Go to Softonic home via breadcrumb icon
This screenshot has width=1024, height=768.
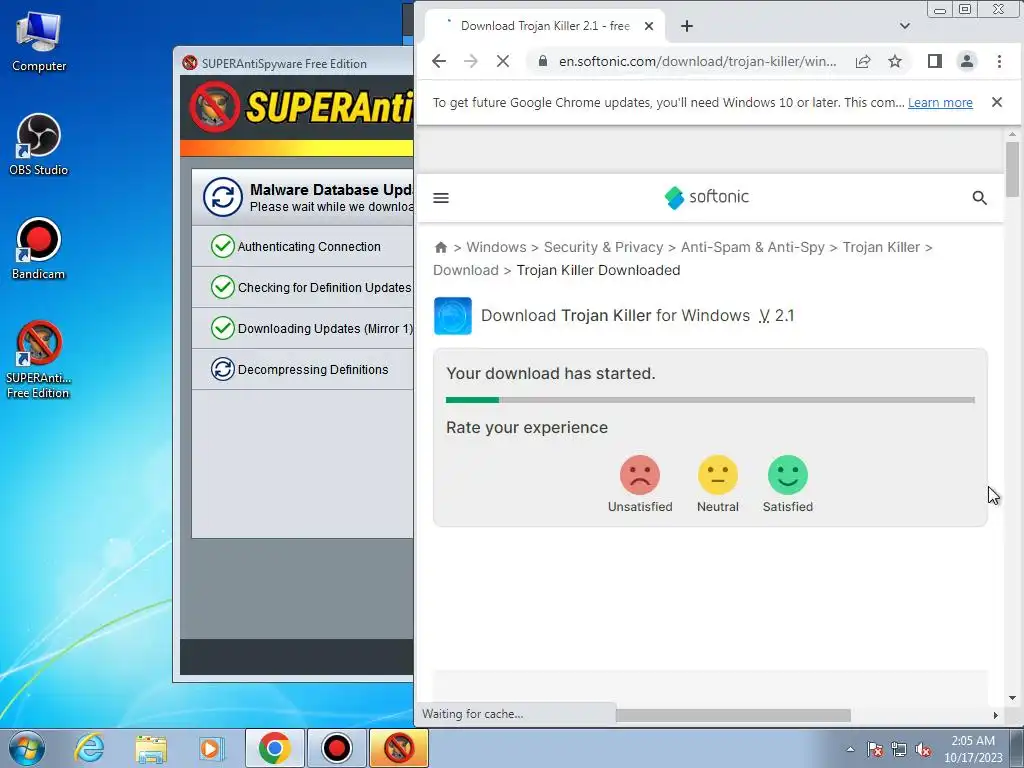tap(441, 248)
